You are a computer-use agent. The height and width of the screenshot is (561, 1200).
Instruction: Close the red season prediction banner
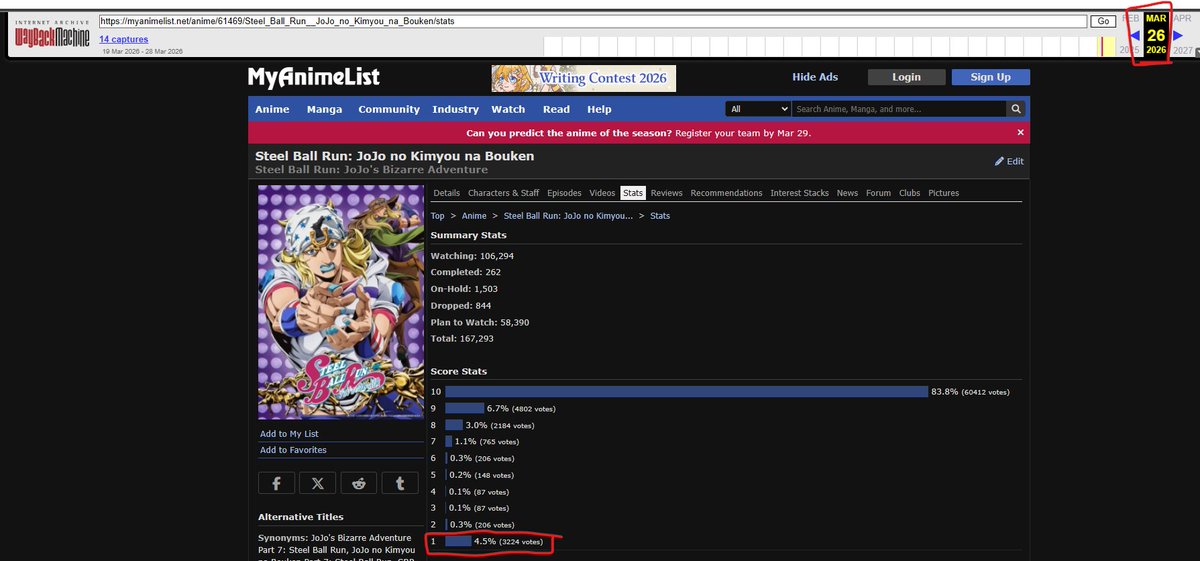point(1020,132)
